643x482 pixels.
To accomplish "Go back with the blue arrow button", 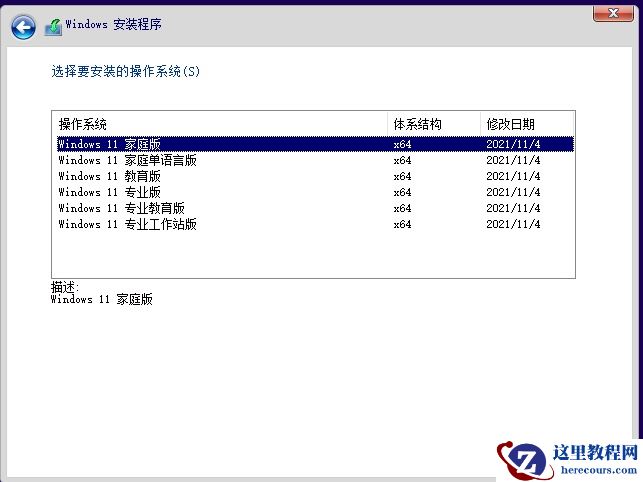I will coord(23,27).
